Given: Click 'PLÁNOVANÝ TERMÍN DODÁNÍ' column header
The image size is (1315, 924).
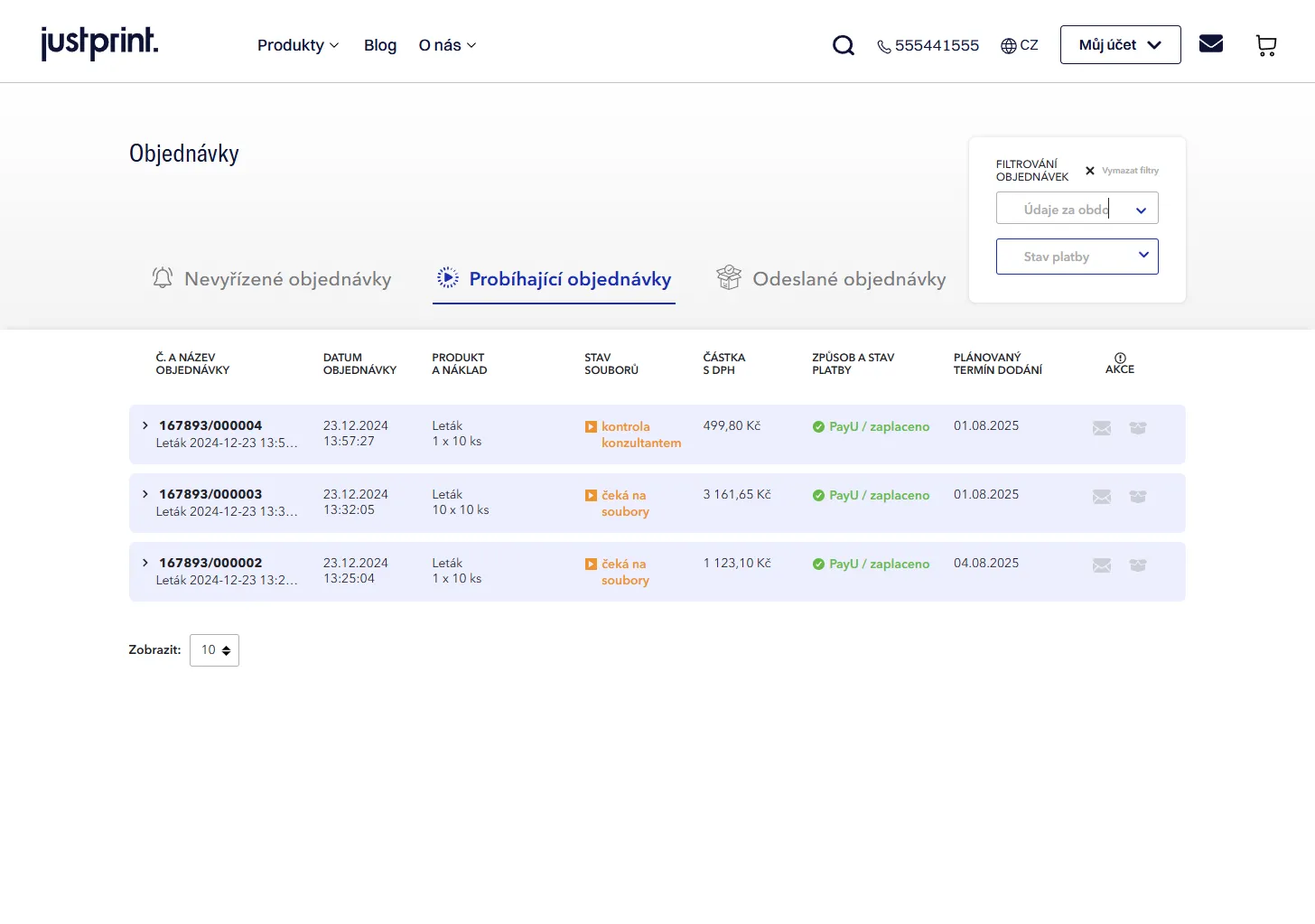Looking at the screenshot, I should pos(998,364).
